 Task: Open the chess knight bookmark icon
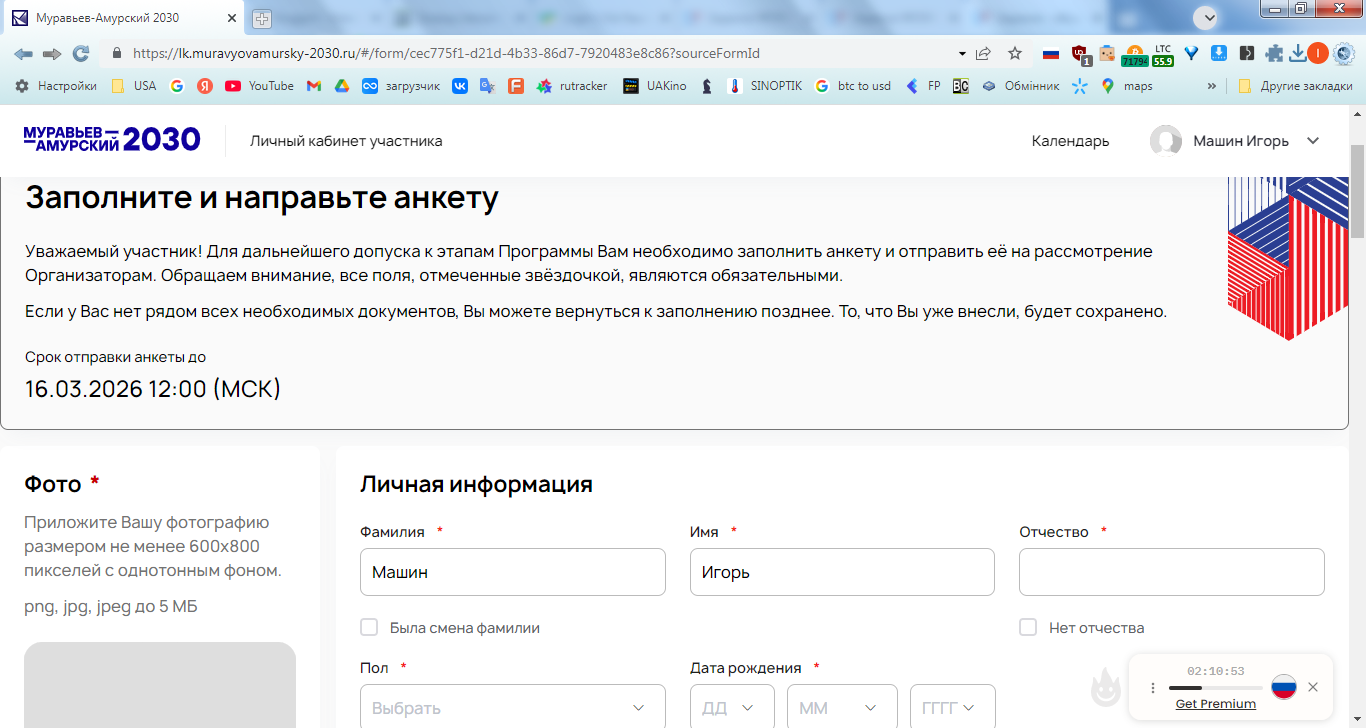707,86
